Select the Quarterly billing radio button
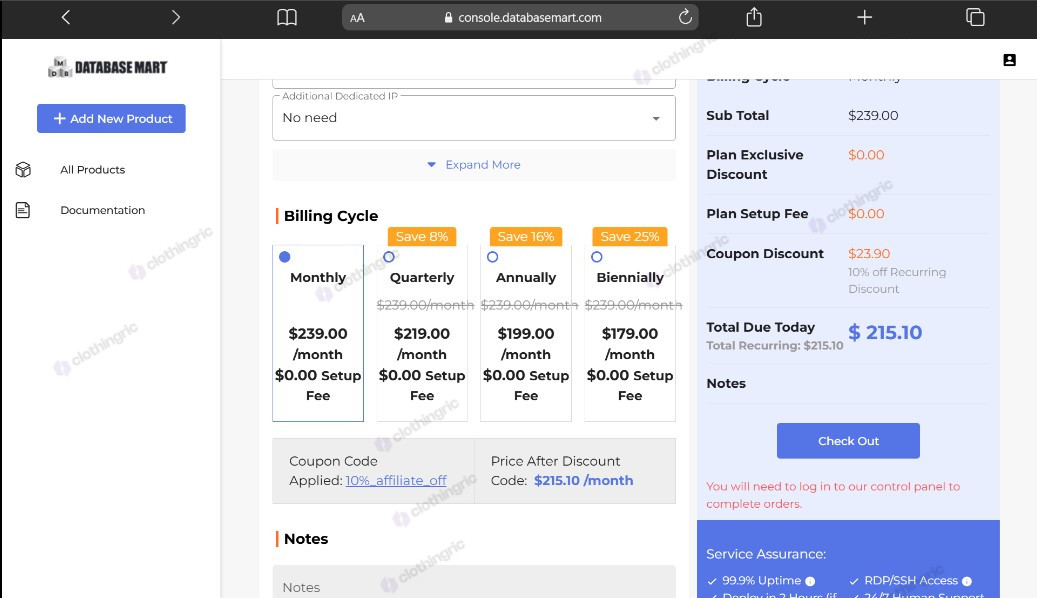The width and height of the screenshot is (1037, 598). tap(389, 257)
